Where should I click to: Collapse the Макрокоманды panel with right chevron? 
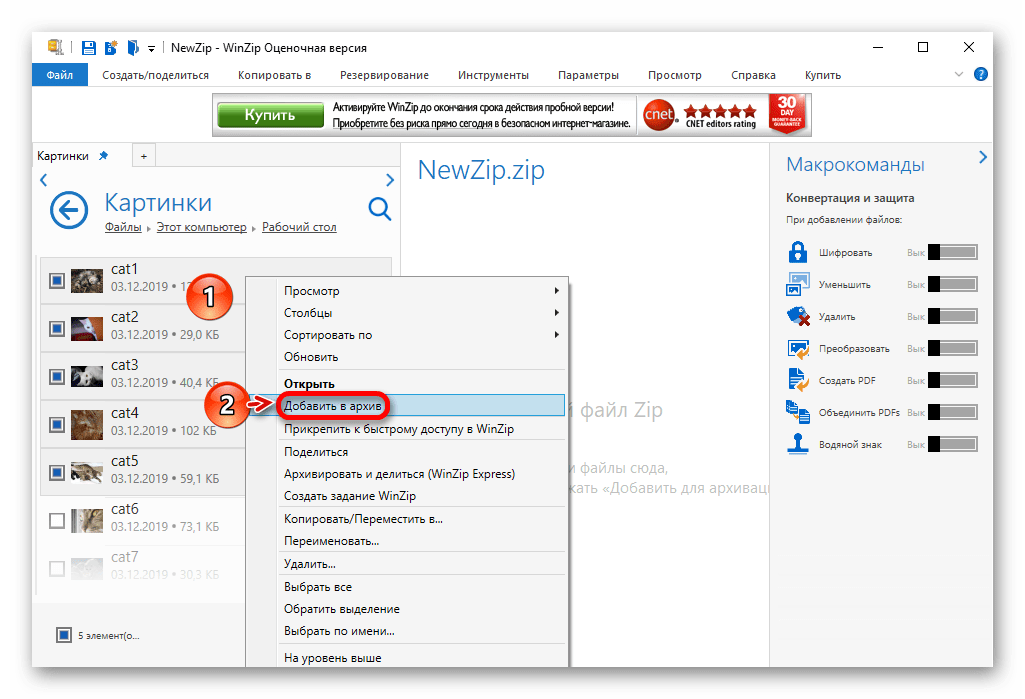pos(983,157)
